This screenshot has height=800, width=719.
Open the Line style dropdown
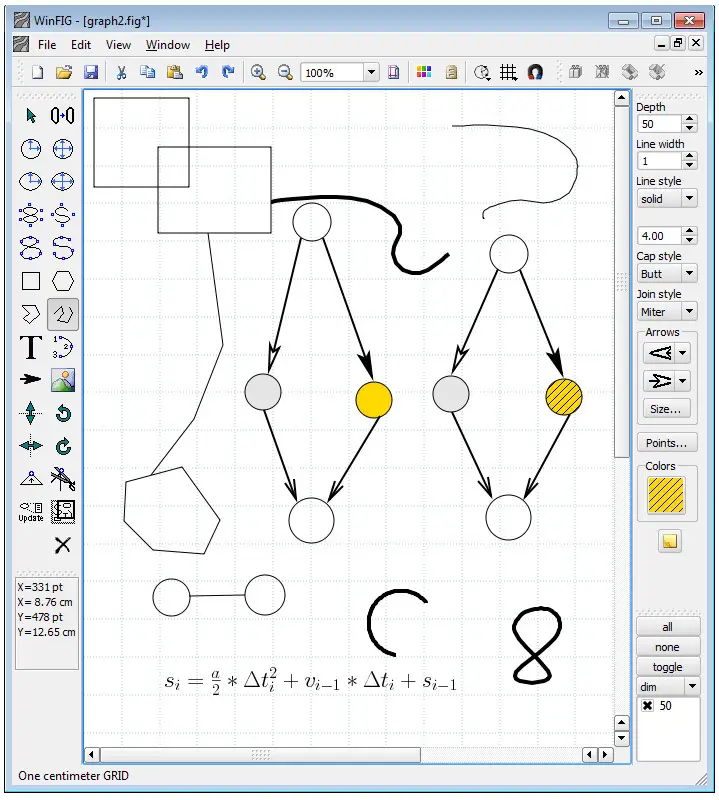tap(689, 198)
